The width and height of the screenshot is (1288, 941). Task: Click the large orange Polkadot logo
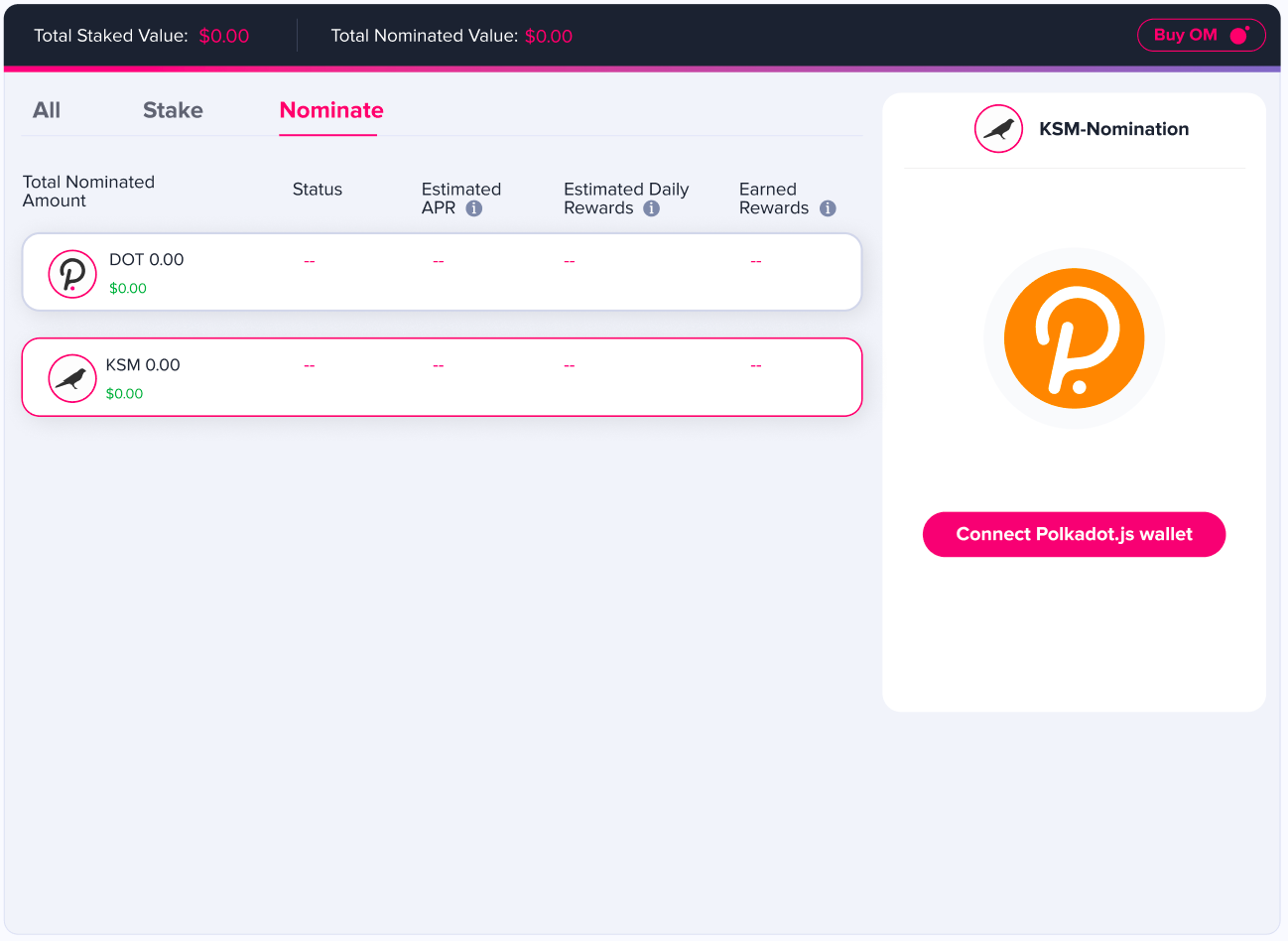(x=1074, y=338)
